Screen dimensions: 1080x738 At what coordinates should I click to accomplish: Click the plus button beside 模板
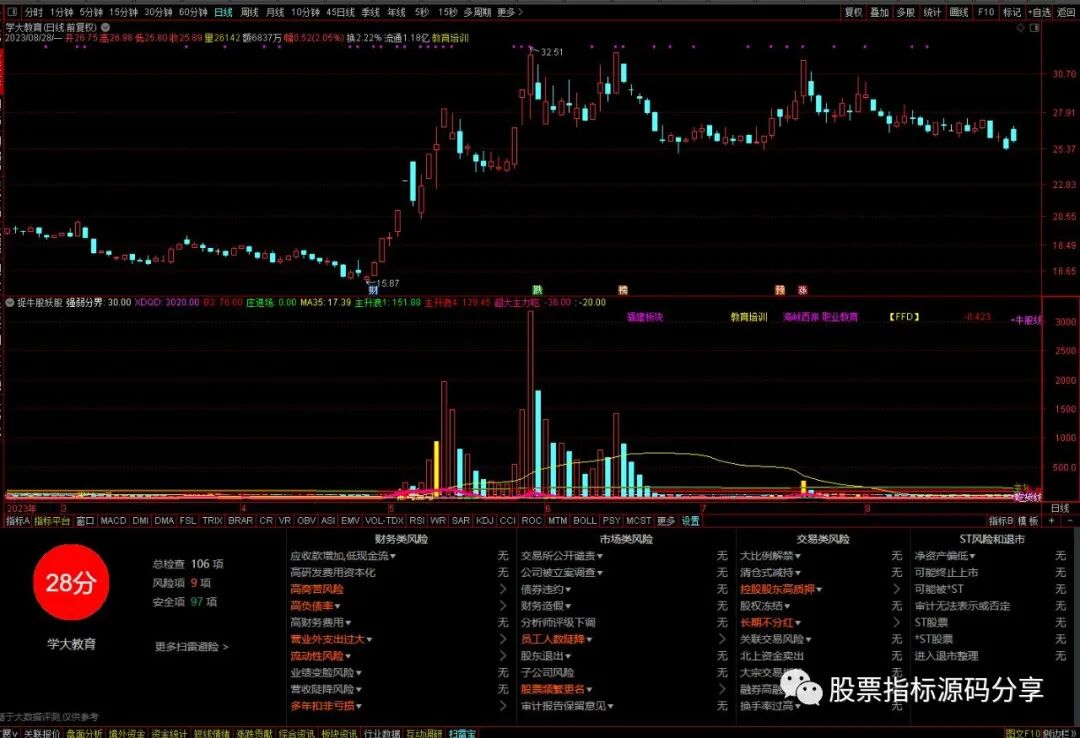tap(1051, 521)
